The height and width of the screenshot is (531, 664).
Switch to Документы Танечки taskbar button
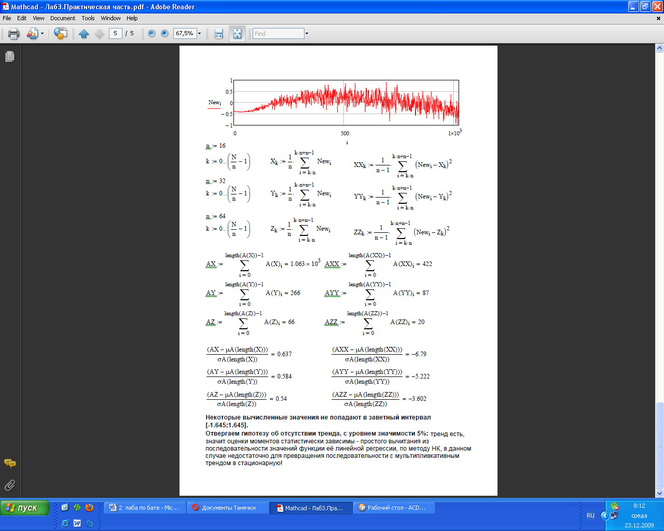click(228, 508)
